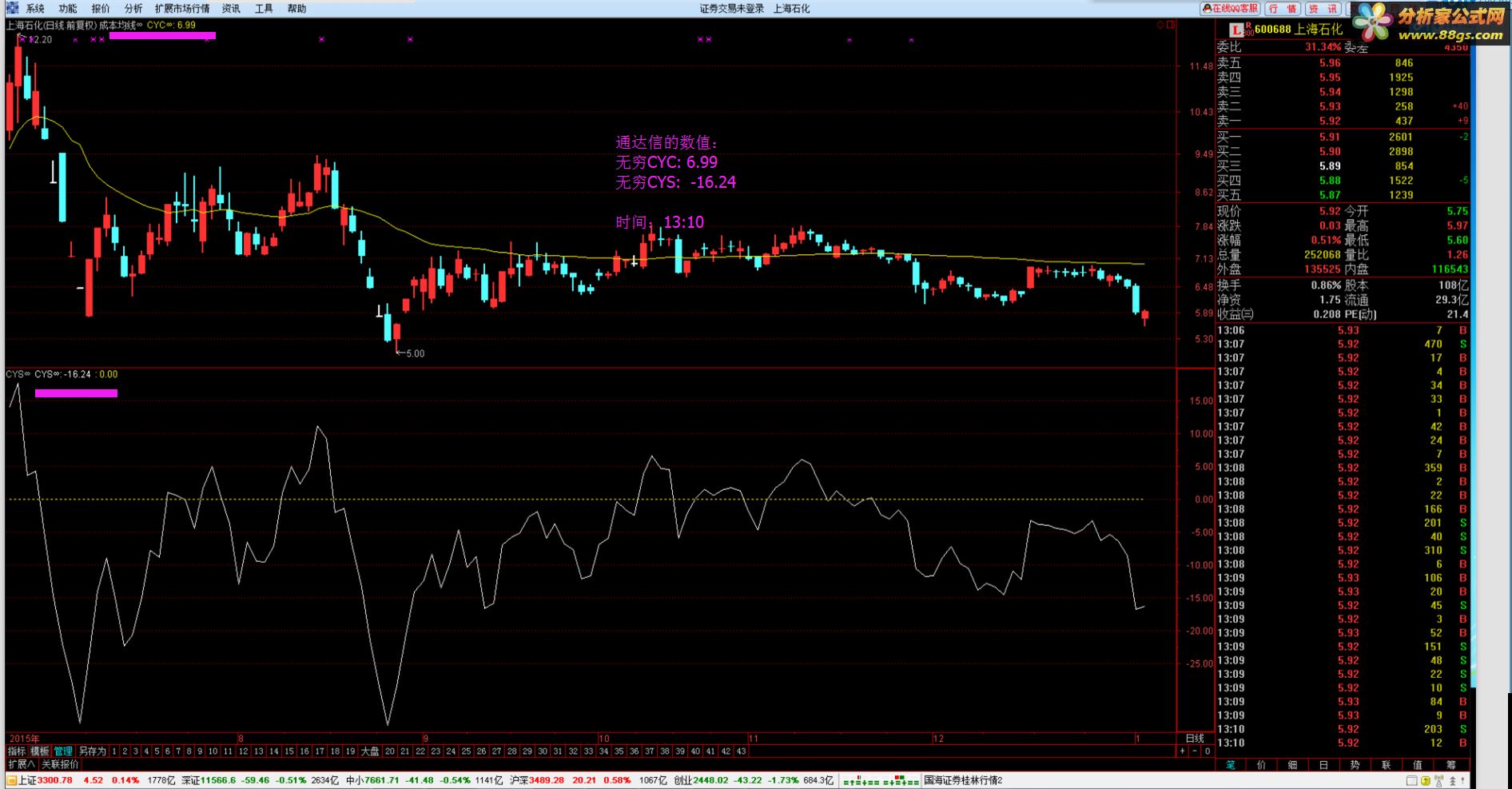Open the 功能 menu

tap(68, 9)
